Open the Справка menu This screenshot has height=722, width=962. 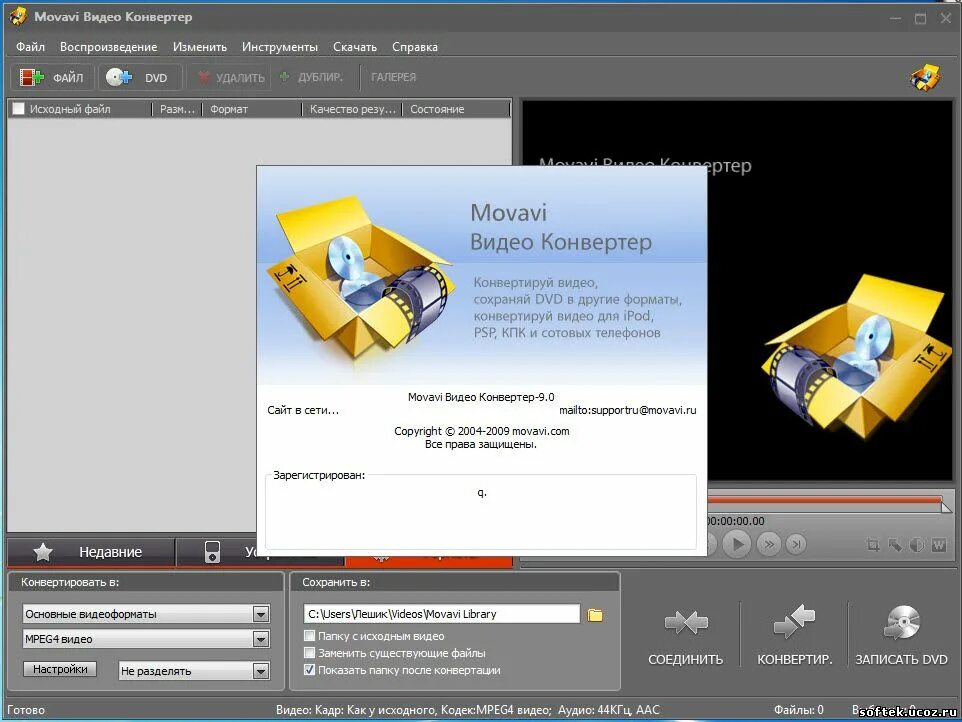pos(415,47)
